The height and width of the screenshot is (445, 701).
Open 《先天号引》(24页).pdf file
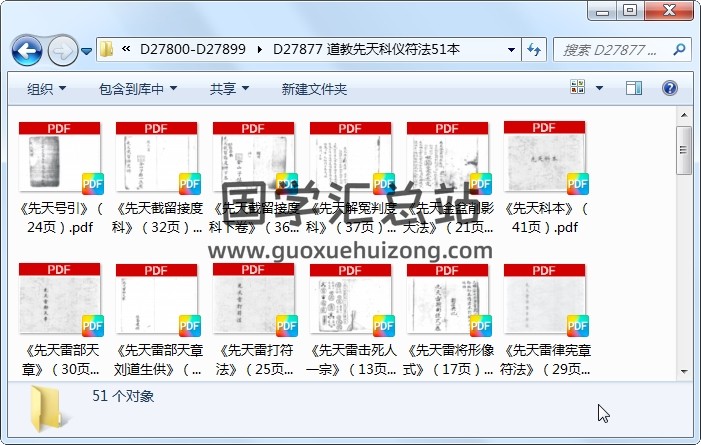coord(60,160)
